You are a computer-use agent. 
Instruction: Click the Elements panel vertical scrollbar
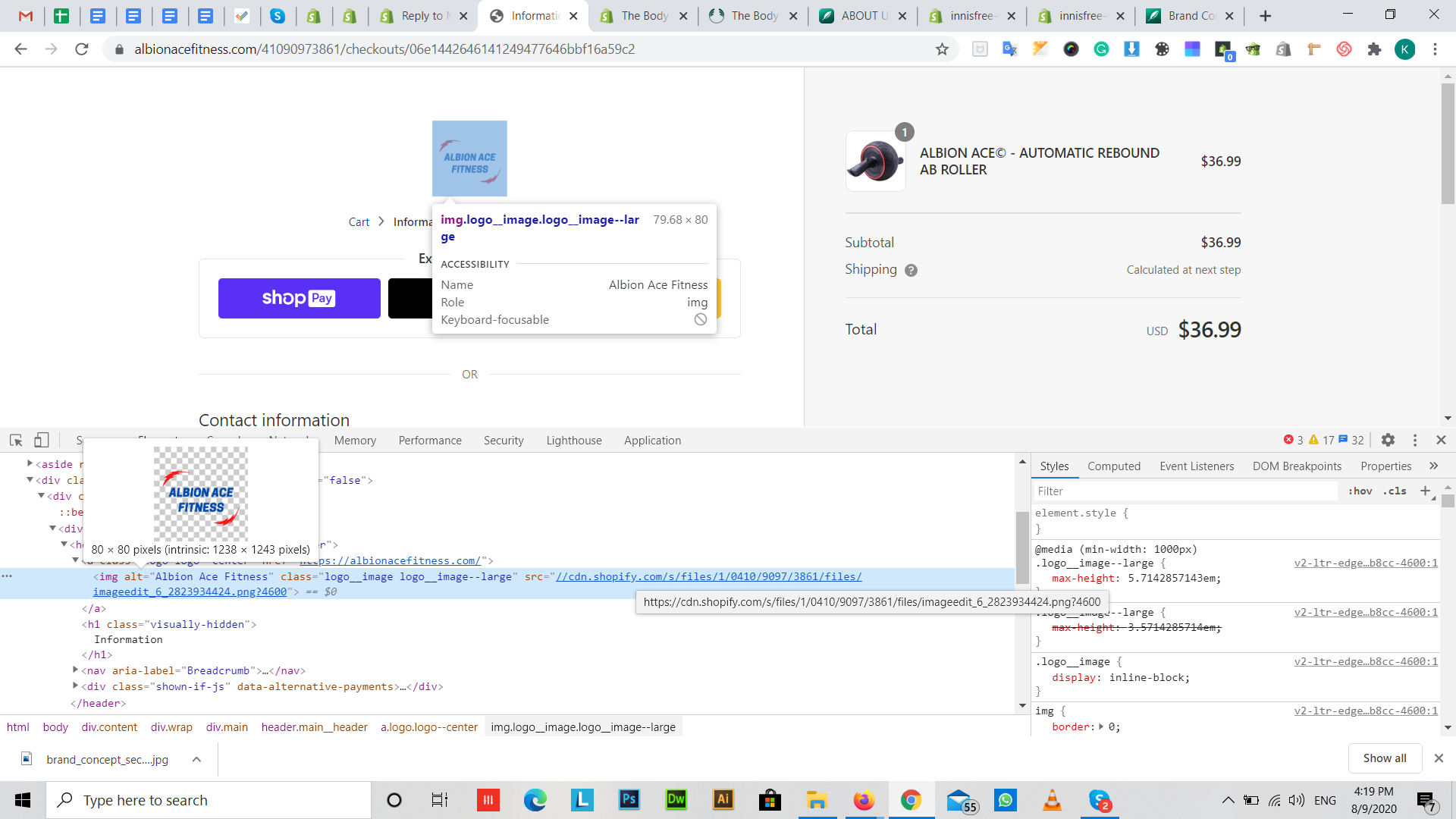[x=1022, y=546]
